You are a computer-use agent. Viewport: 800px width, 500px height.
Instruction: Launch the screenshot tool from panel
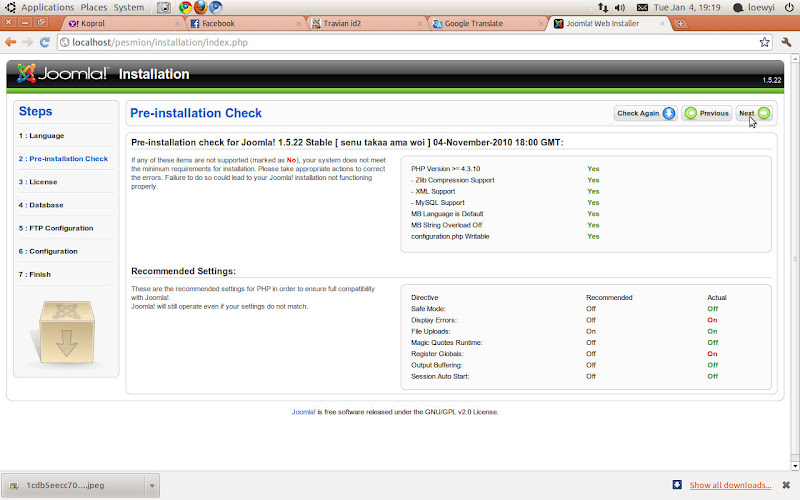164,7
